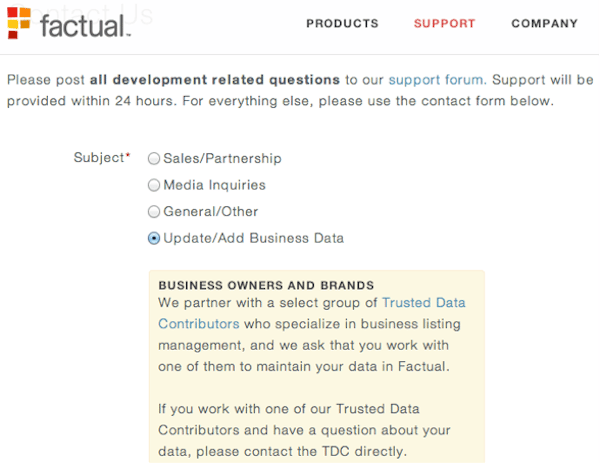Pick the General/Other radio button
Screen dimensions: 600x463
point(154,212)
